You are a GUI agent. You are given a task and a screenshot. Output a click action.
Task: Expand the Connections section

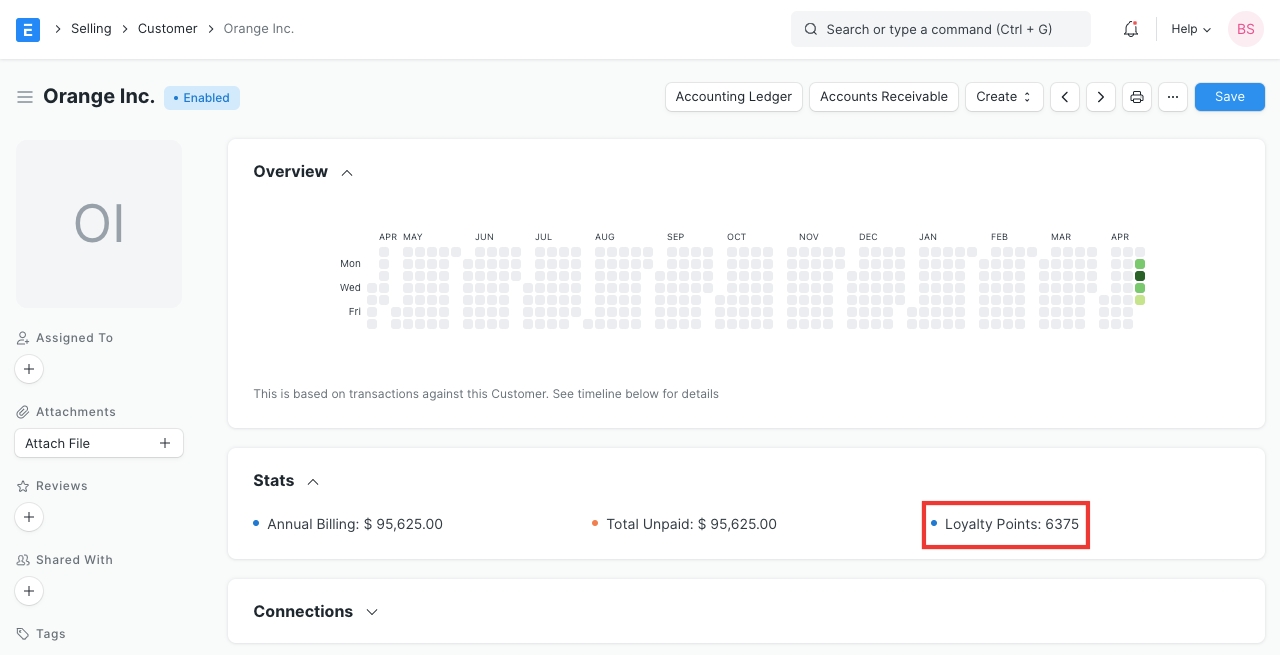click(x=372, y=612)
